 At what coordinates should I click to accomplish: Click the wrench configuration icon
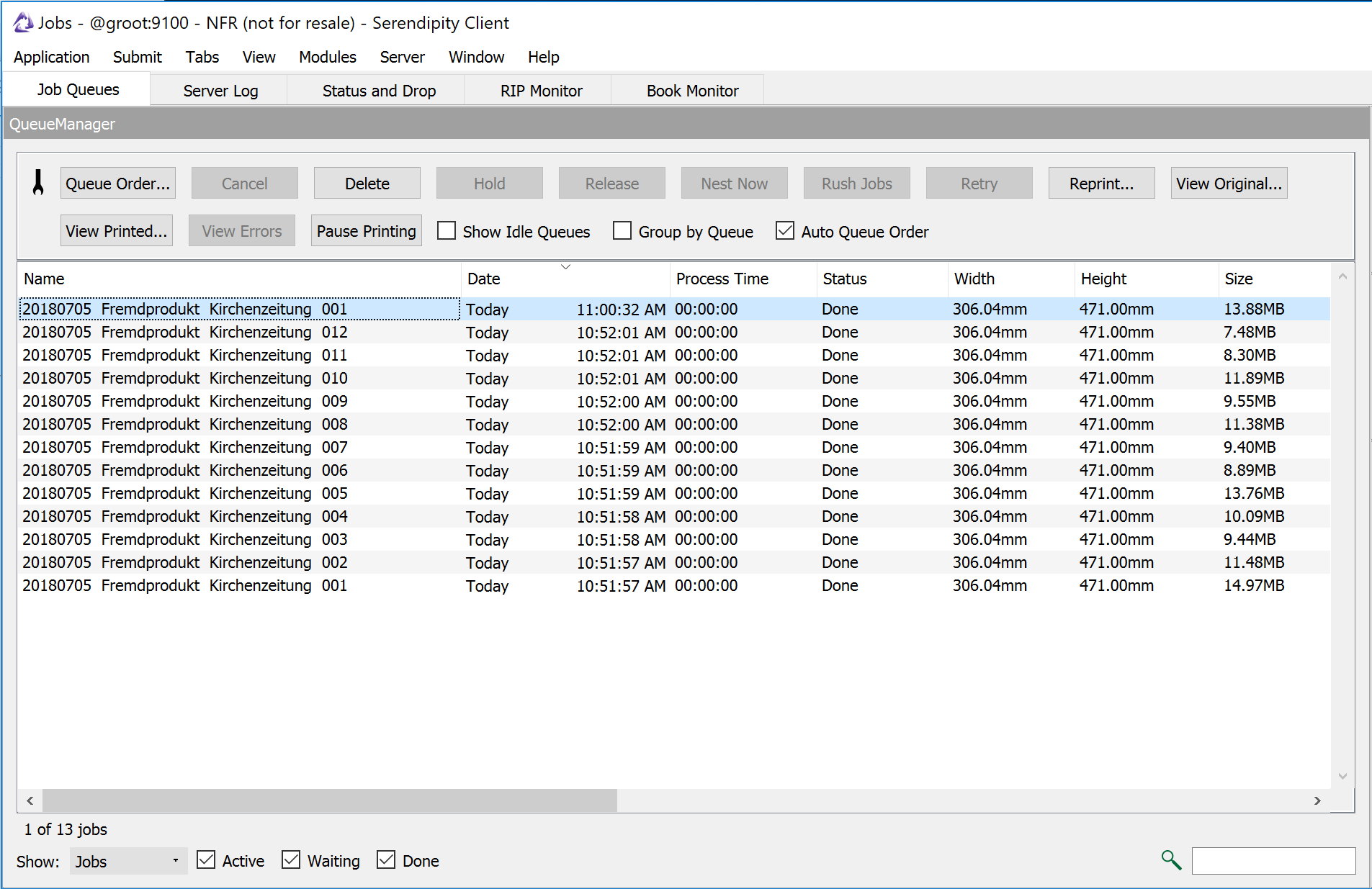(x=38, y=183)
